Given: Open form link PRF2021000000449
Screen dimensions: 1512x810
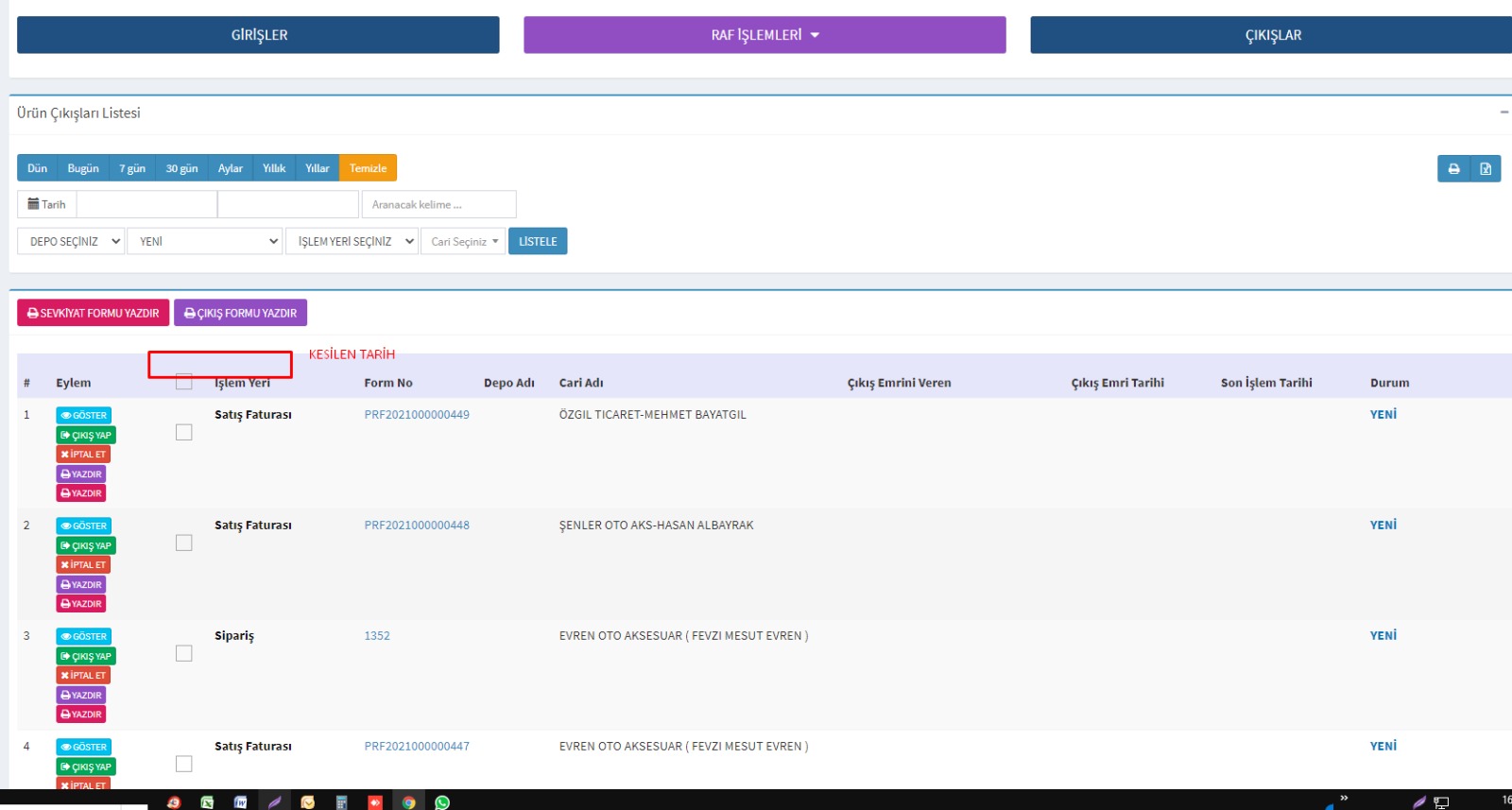Looking at the screenshot, I should (x=417, y=415).
